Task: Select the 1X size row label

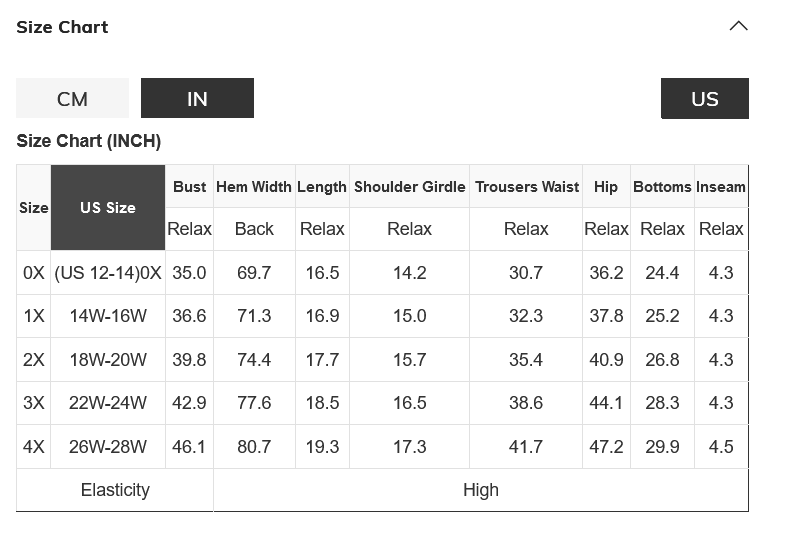Action: click(34, 316)
